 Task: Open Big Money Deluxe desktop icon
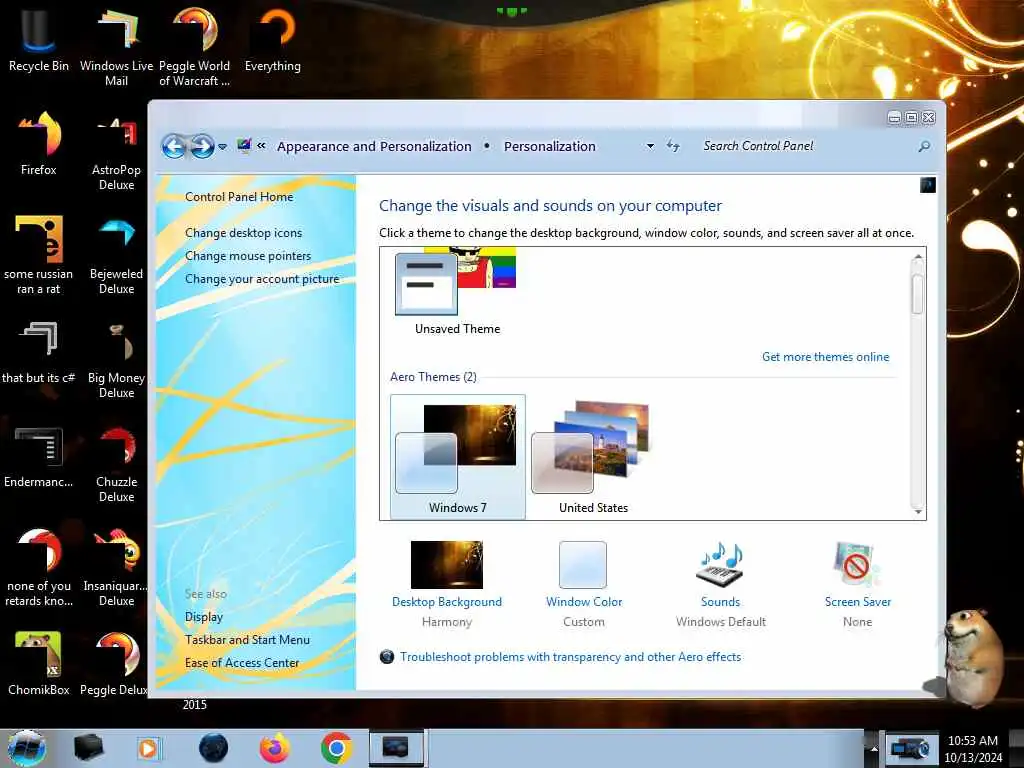click(x=116, y=360)
